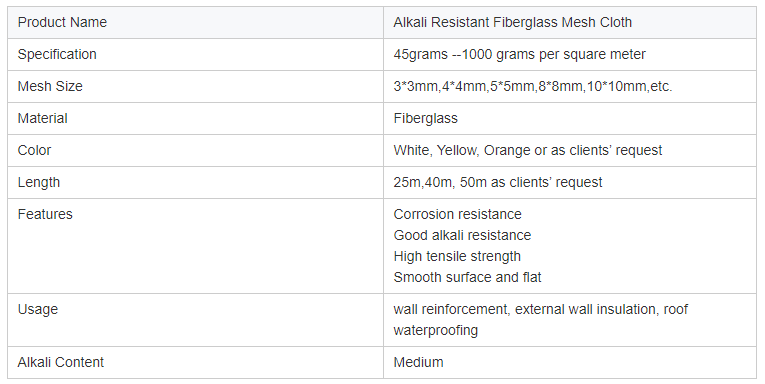Click the High tensile strength line

click(457, 256)
